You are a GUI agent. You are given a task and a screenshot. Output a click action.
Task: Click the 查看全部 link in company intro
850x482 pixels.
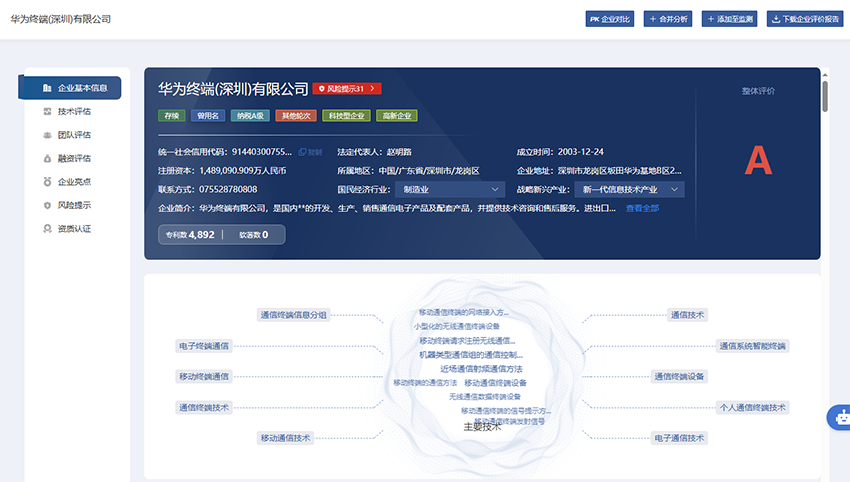pyautogui.click(x=642, y=208)
